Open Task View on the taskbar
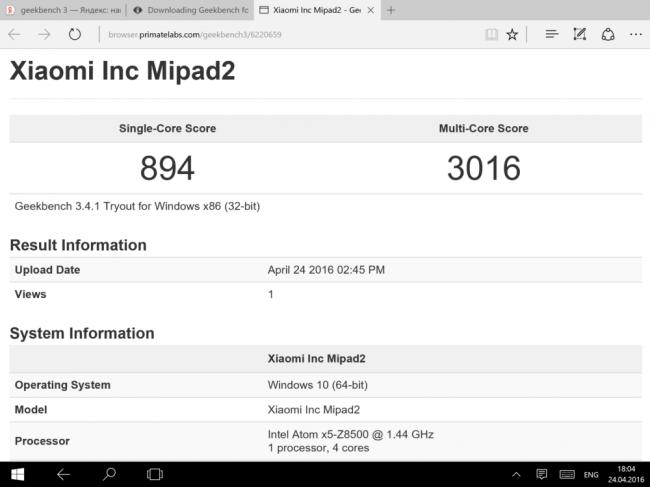The height and width of the screenshot is (487, 650). pyautogui.click(x=155, y=474)
